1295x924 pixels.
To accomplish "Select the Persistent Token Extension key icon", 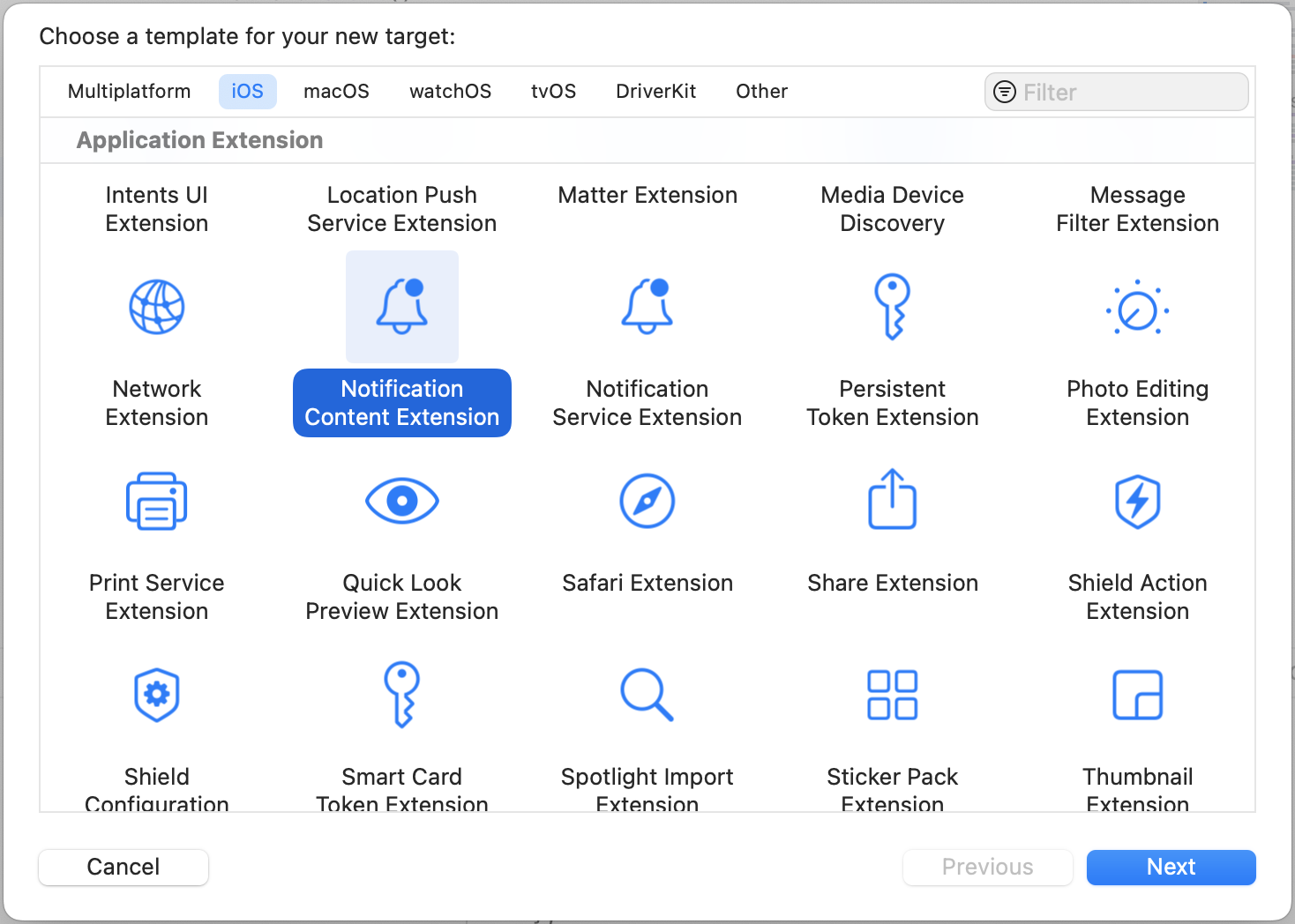I will click(x=893, y=307).
